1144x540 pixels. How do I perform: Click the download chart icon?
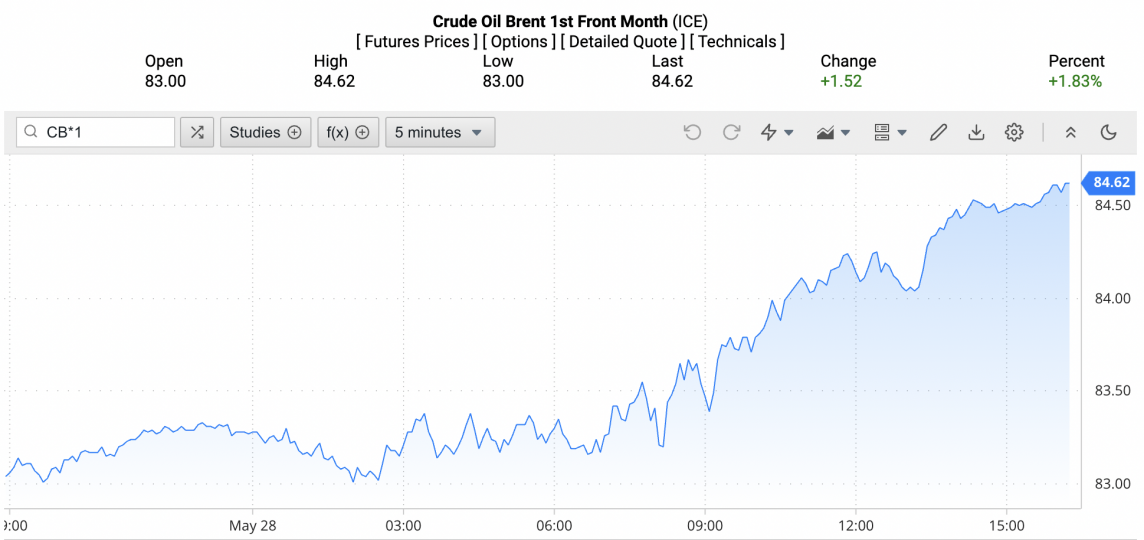976,132
